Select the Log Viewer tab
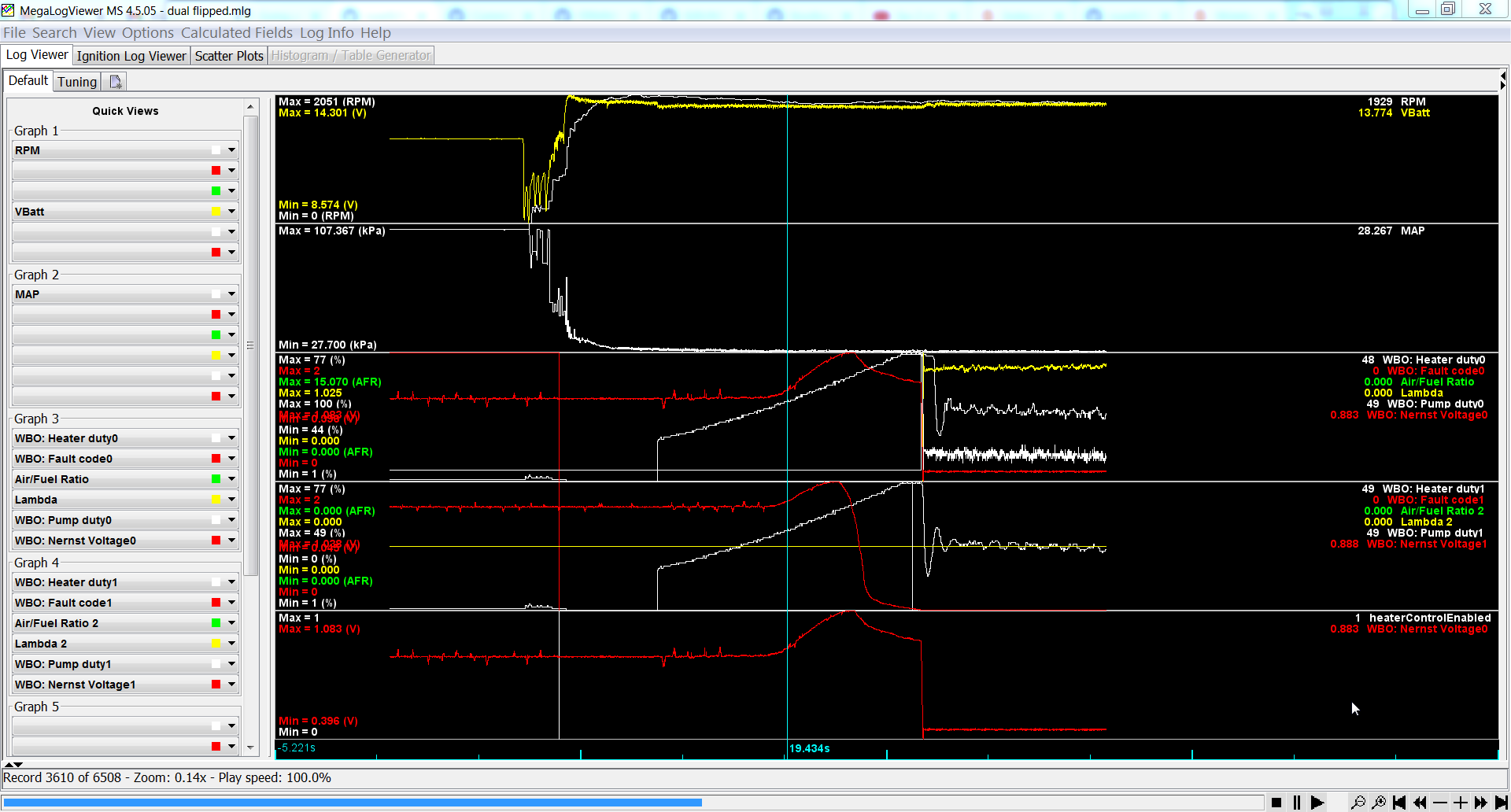 point(37,55)
